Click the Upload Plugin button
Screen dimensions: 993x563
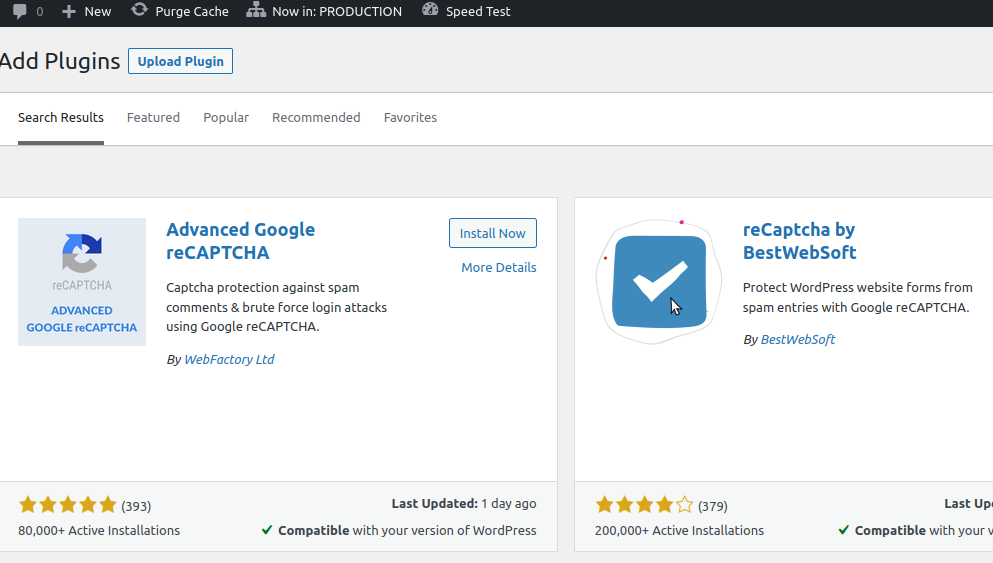pos(180,61)
